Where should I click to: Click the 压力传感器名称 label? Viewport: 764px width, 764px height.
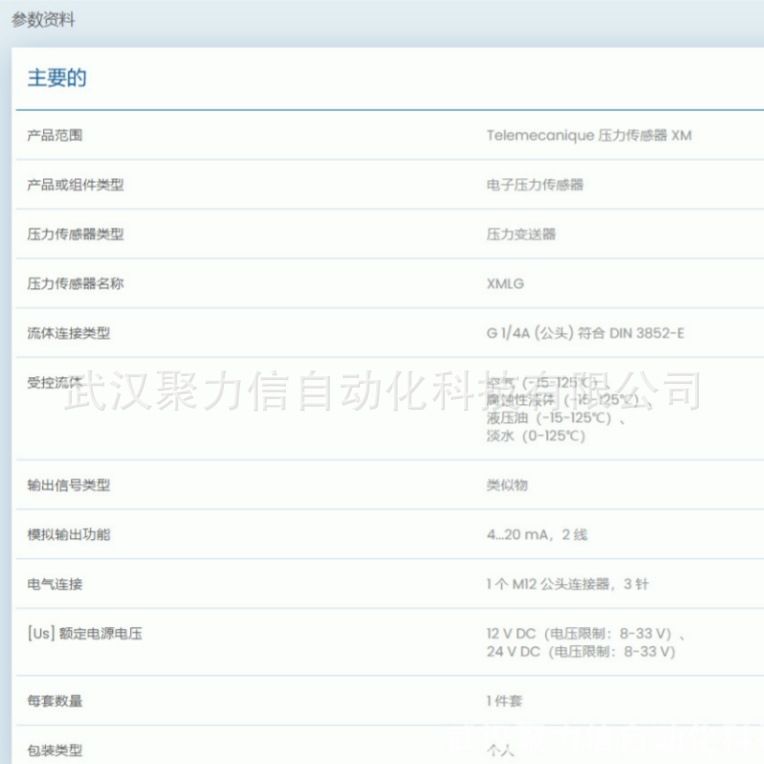coord(75,283)
